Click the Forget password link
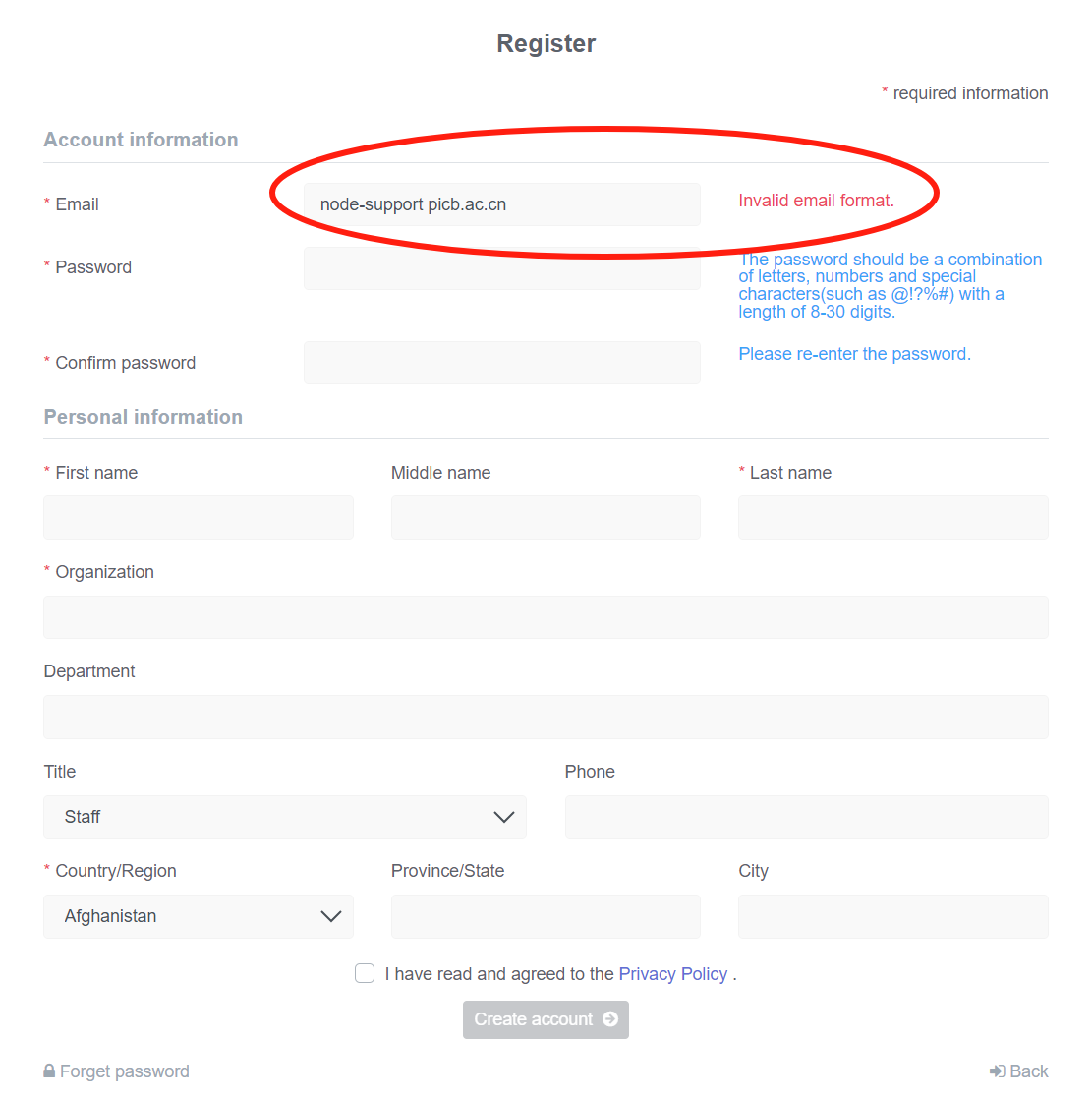The width and height of the screenshot is (1092, 1100). pyautogui.click(x=124, y=1071)
